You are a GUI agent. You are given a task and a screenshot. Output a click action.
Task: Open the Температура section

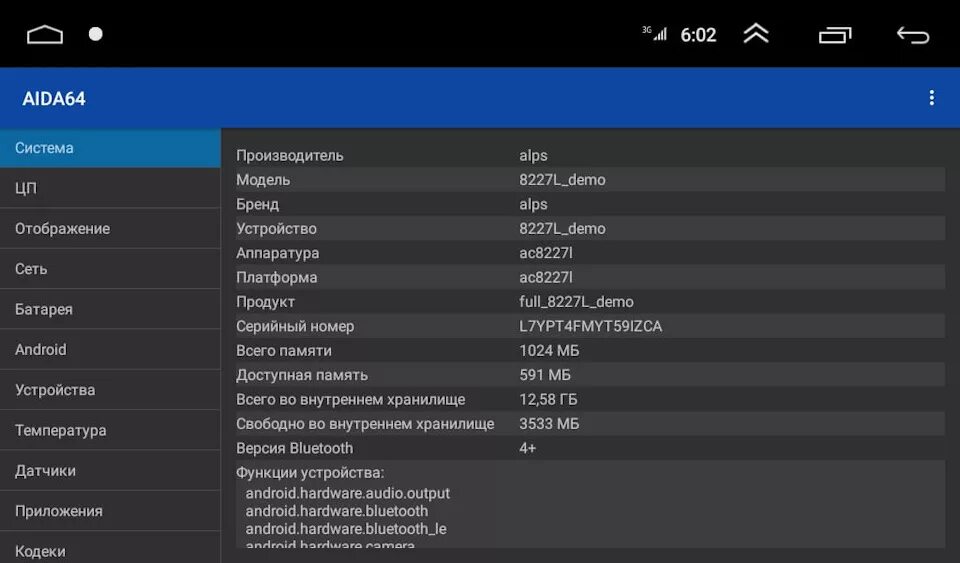click(110, 430)
